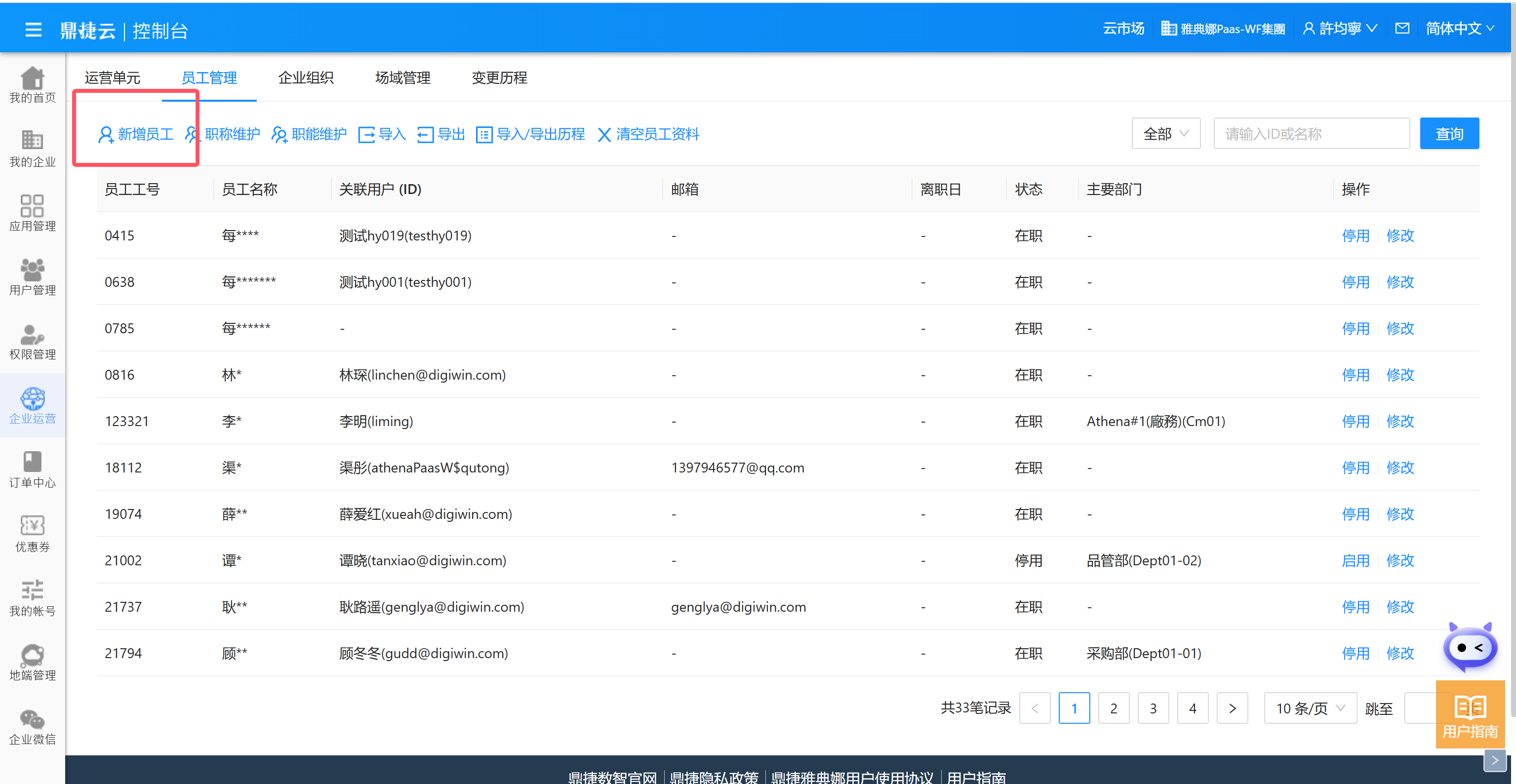
Task: Switch to the 变更历程 tab
Action: 499,78
